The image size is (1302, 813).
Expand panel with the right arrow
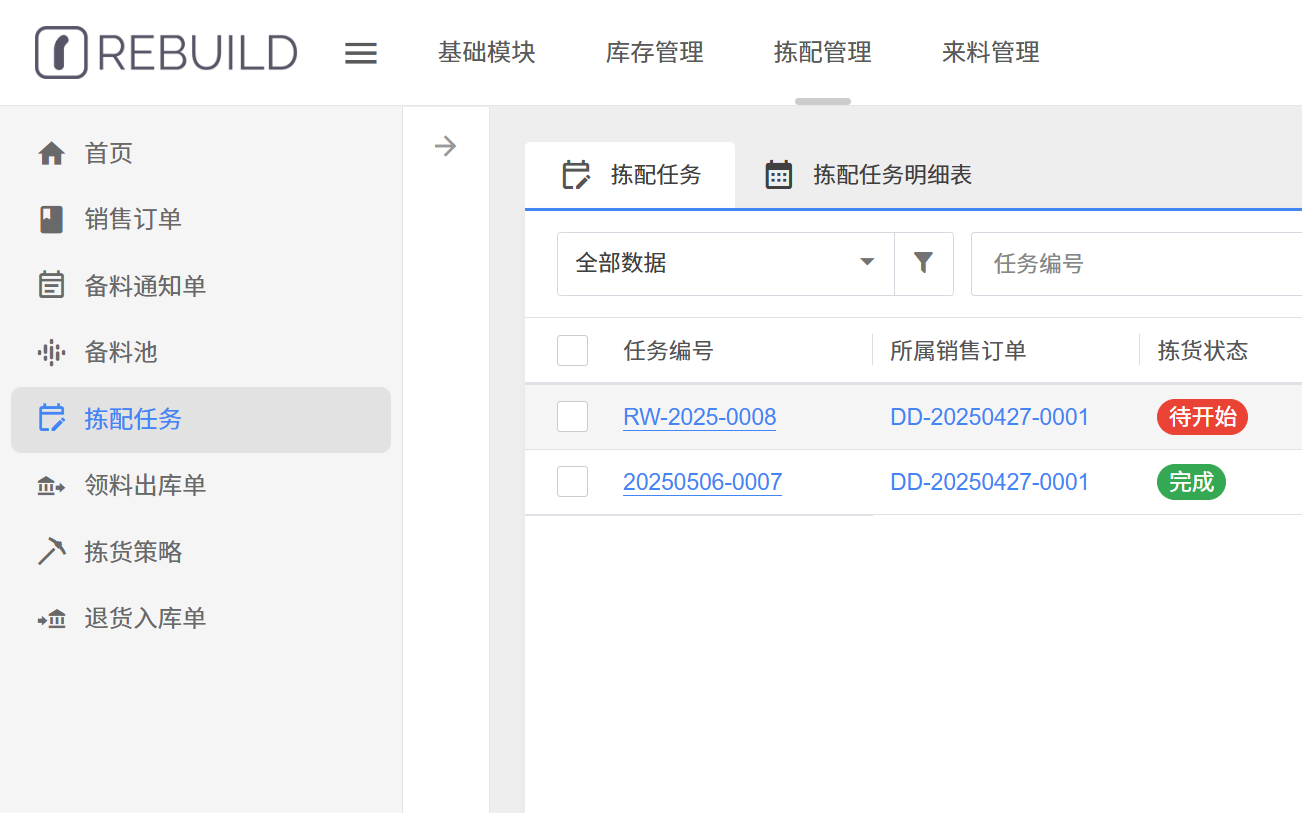click(445, 147)
